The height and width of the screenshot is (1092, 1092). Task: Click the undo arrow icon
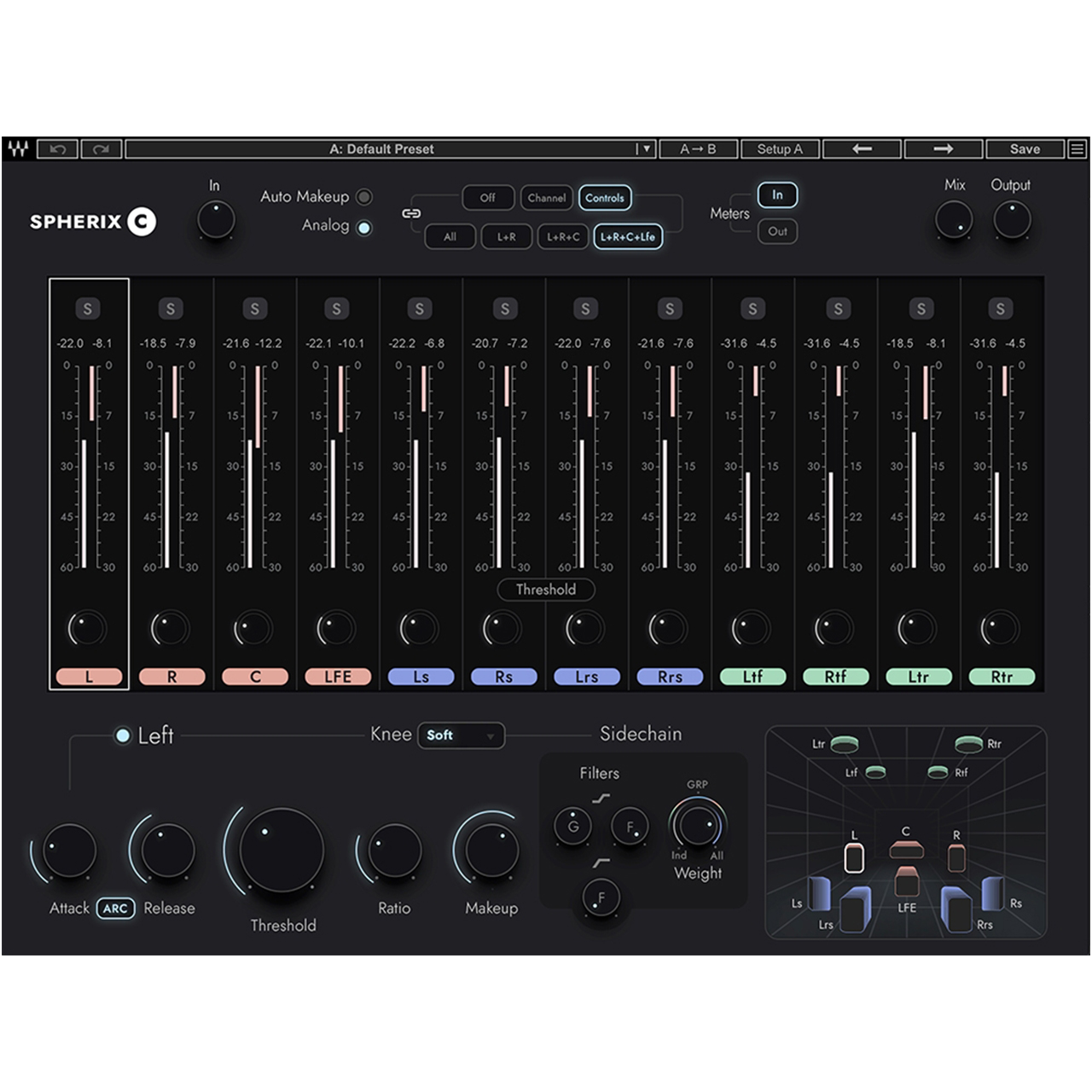[x=57, y=149]
